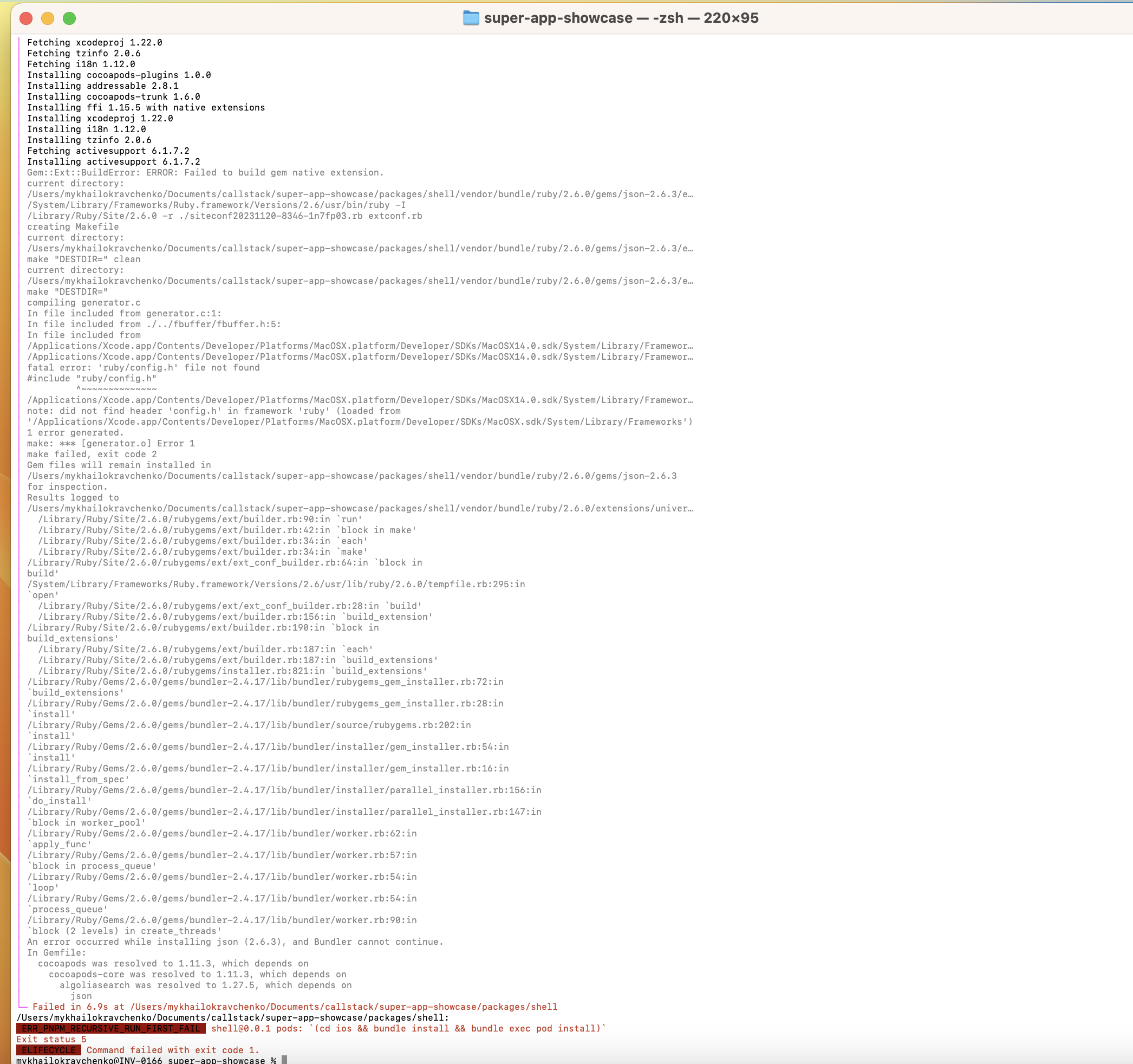Select the 'creating Makefile' output line
The image size is (1133, 1064).
tap(73, 226)
